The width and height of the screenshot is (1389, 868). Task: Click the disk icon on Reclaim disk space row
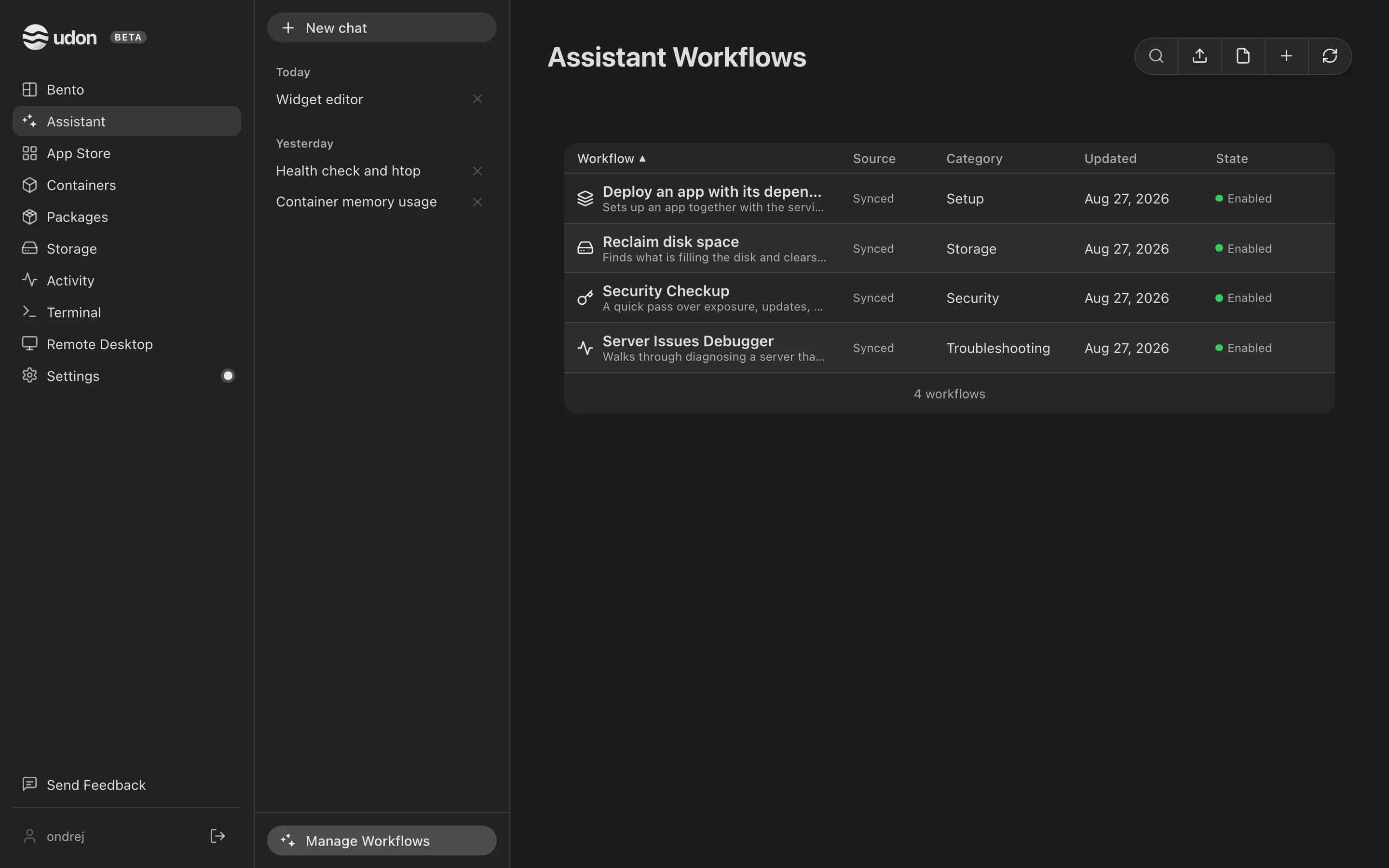point(585,248)
